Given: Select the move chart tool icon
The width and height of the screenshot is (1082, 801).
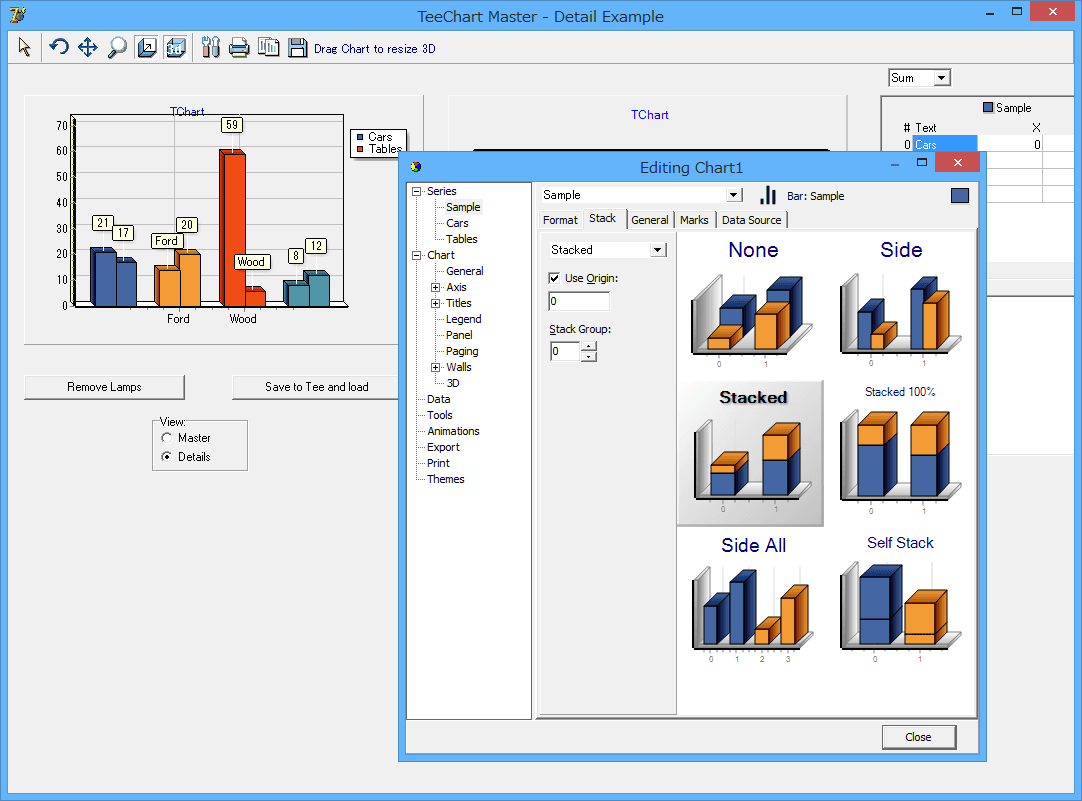Looking at the screenshot, I should (88, 48).
